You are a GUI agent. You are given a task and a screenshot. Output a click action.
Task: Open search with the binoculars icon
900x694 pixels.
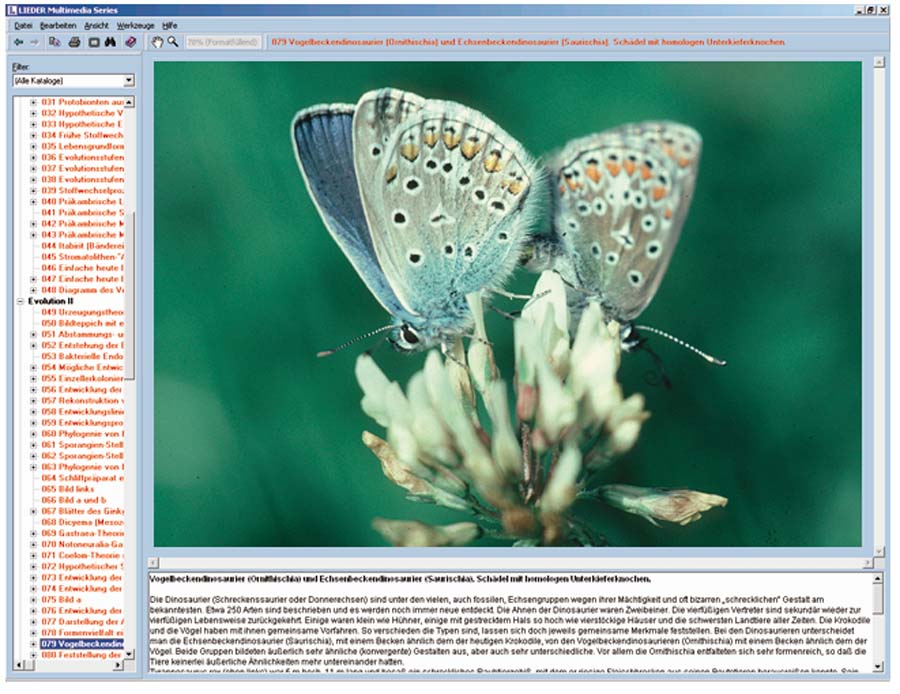pos(110,42)
